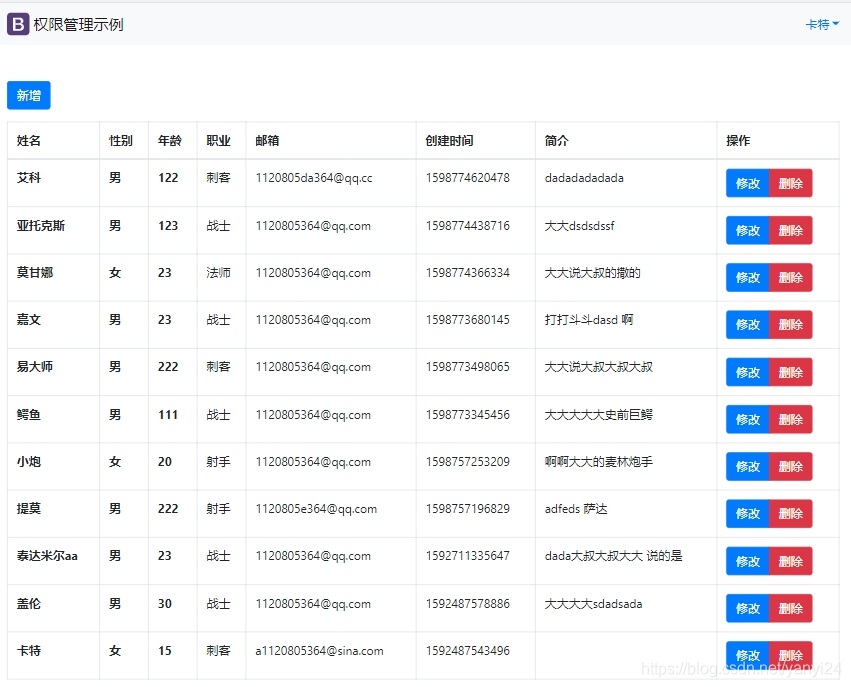This screenshot has width=851, height=687.
Task: Modify the 提莫 record
Action: [747, 514]
